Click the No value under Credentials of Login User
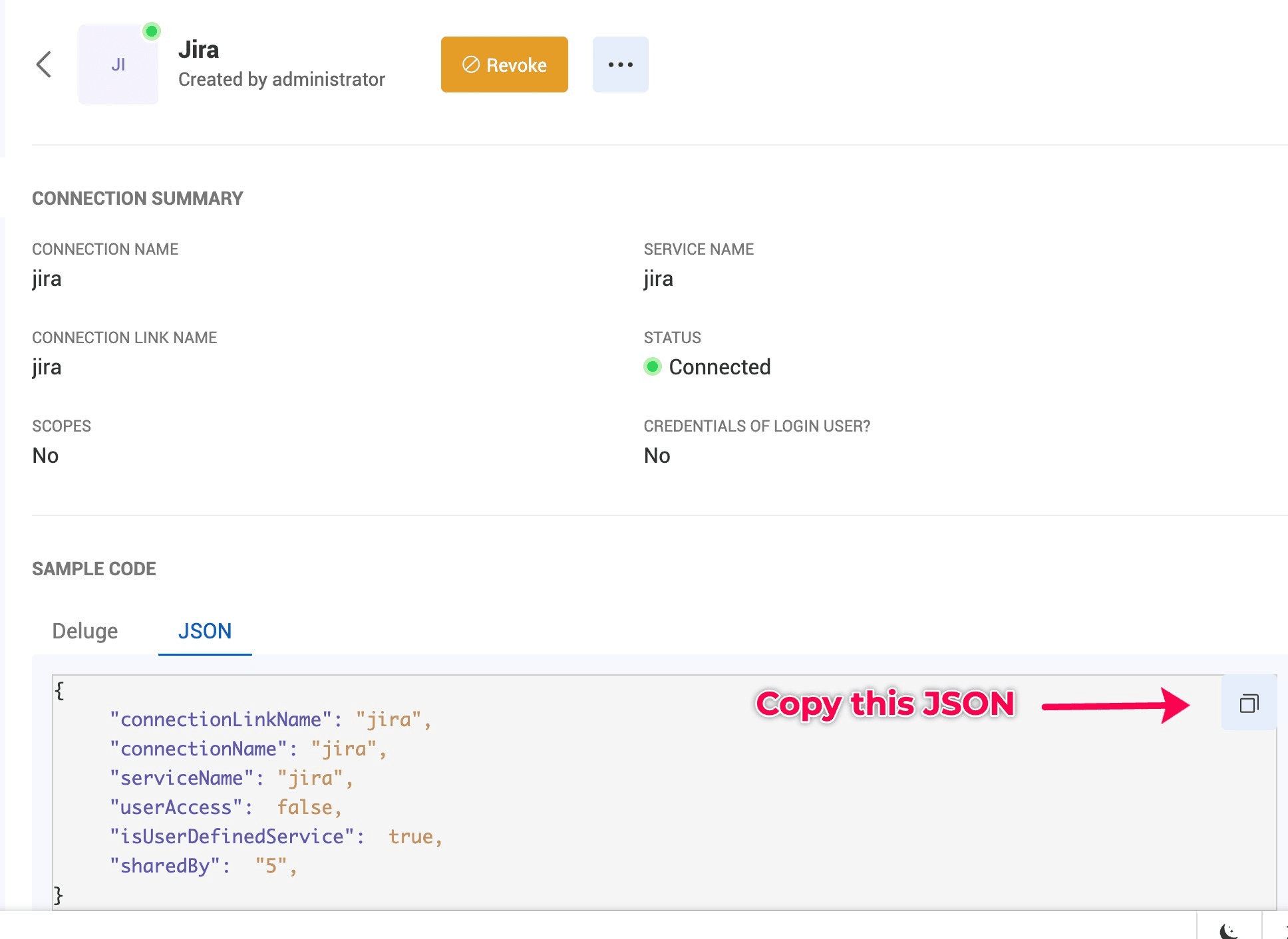The width and height of the screenshot is (1288, 939). [657, 456]
